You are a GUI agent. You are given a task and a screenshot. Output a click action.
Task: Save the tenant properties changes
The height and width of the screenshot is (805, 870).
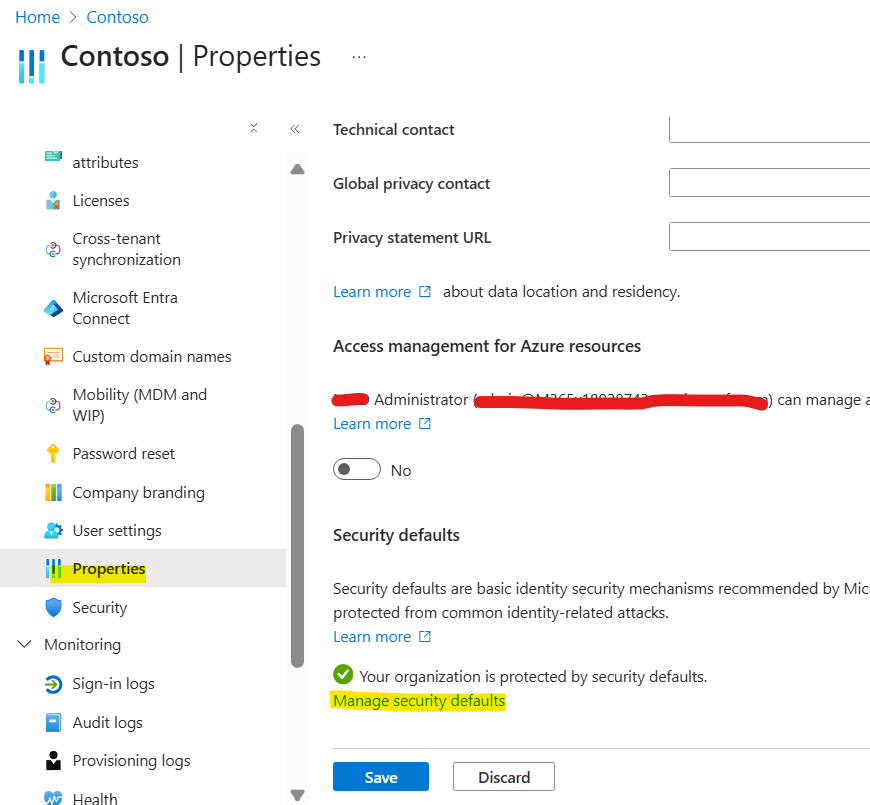(380, 776)
